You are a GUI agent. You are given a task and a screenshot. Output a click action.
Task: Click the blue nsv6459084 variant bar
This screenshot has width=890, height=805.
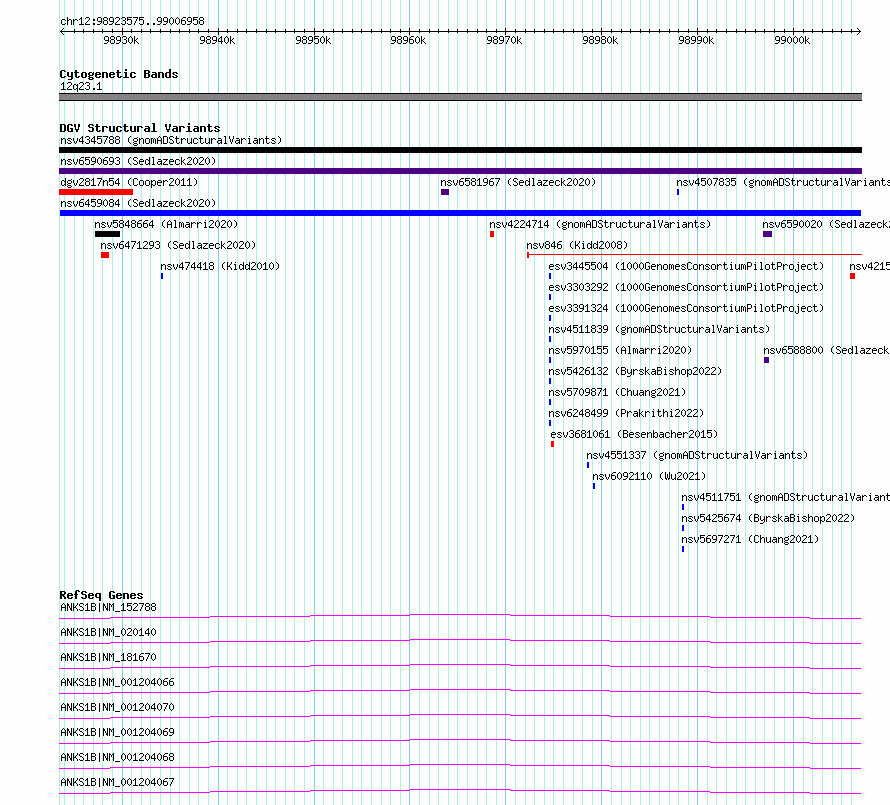coord(460,213)
